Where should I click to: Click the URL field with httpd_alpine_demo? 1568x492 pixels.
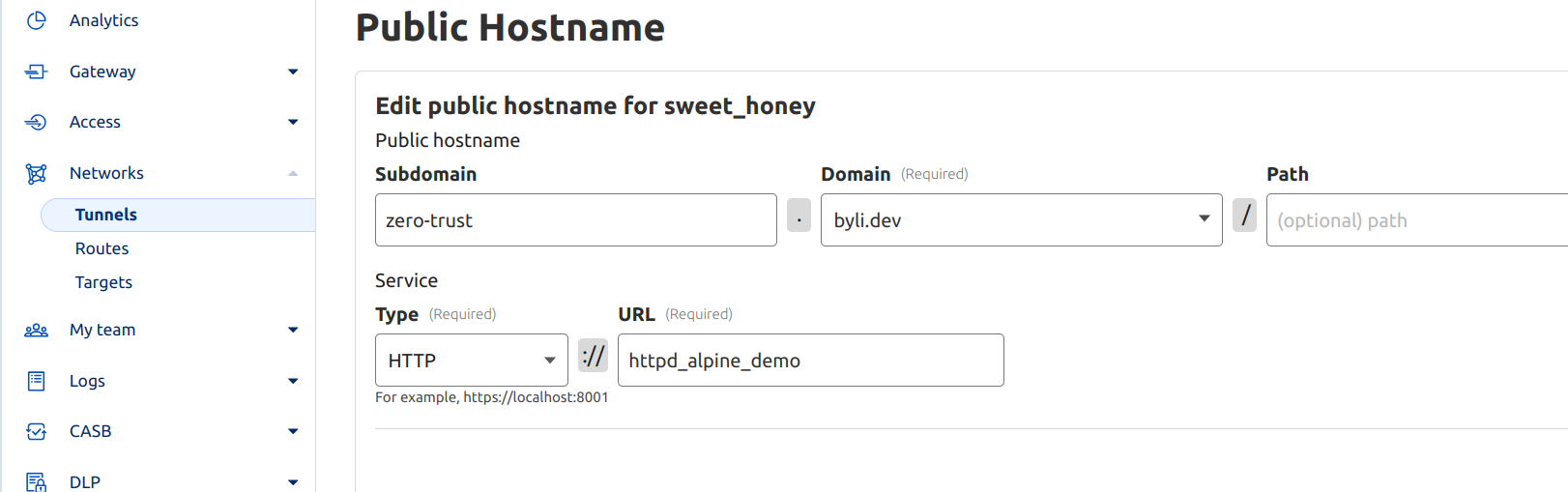point(810,361)
